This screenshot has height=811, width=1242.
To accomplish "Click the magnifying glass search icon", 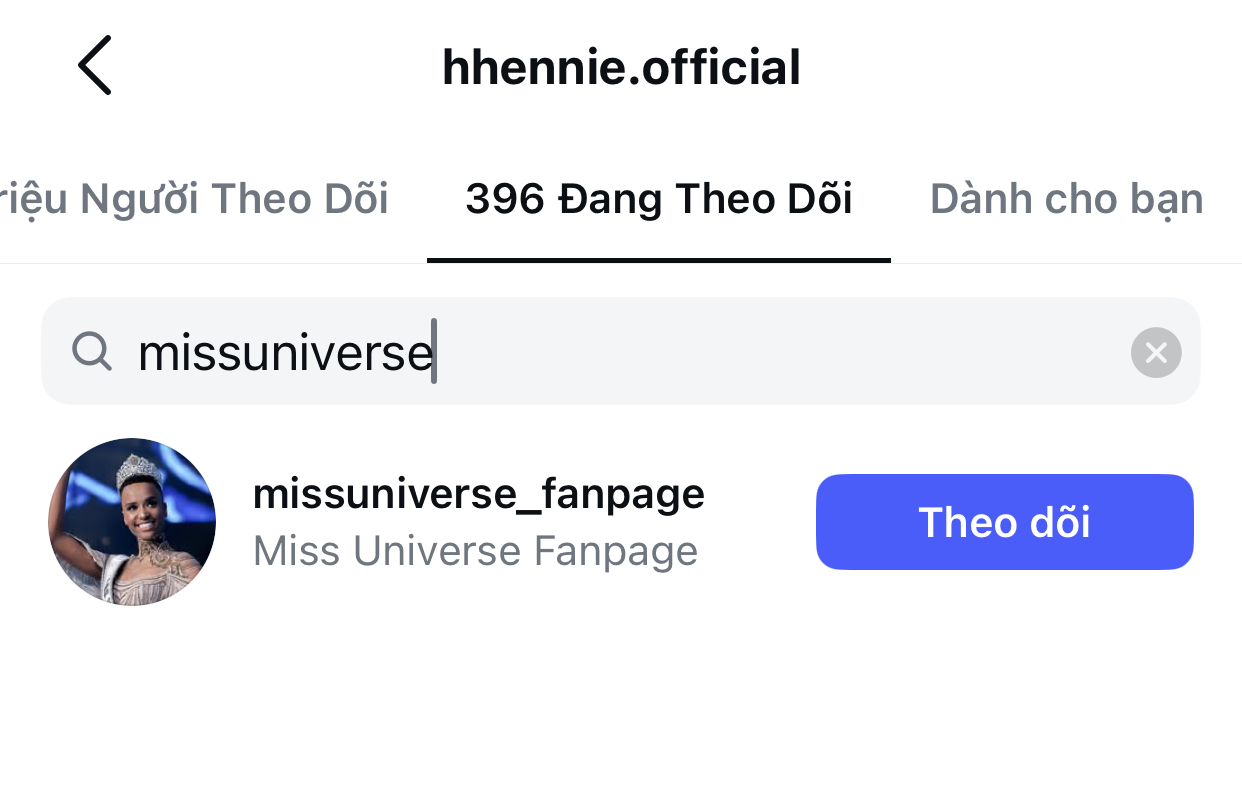I will coord(92,351).
